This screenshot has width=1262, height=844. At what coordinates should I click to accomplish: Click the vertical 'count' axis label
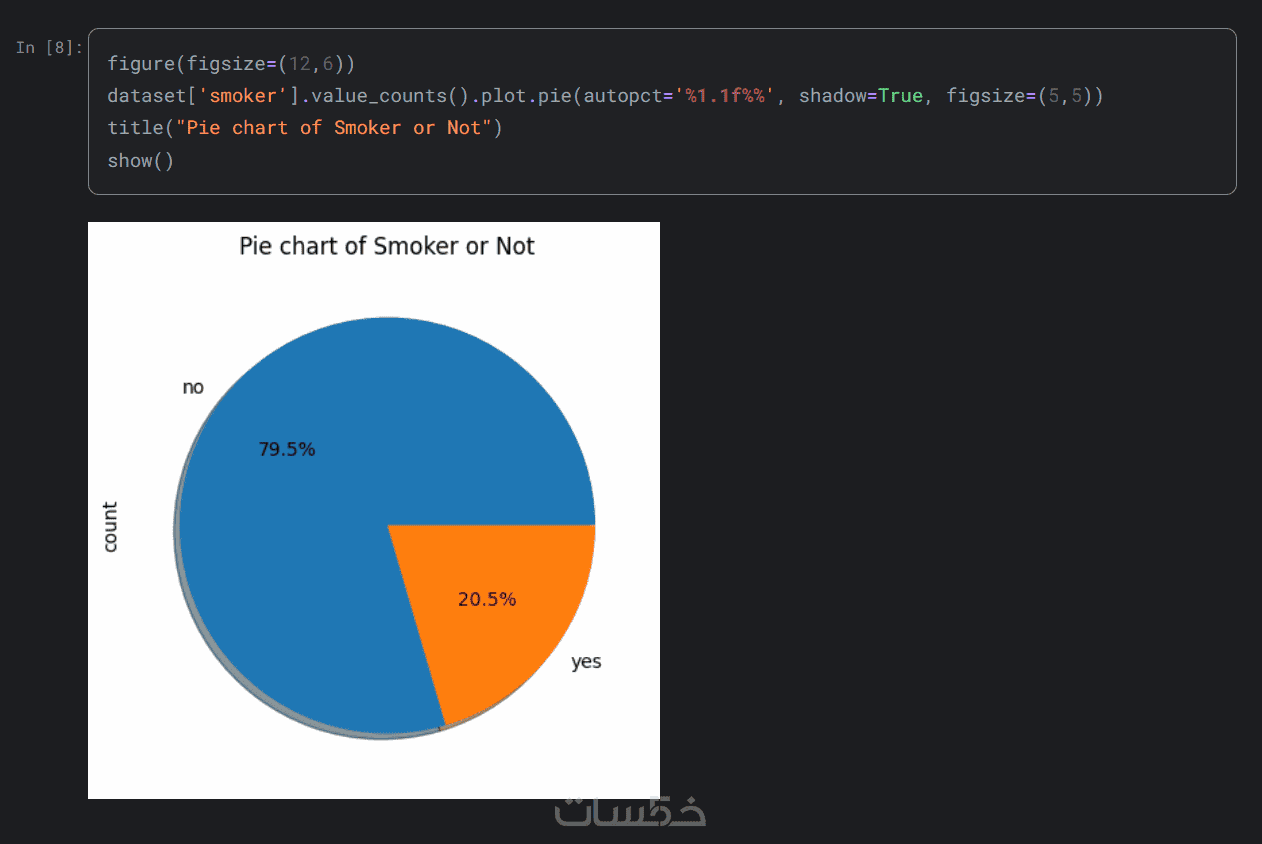point(110,527)
